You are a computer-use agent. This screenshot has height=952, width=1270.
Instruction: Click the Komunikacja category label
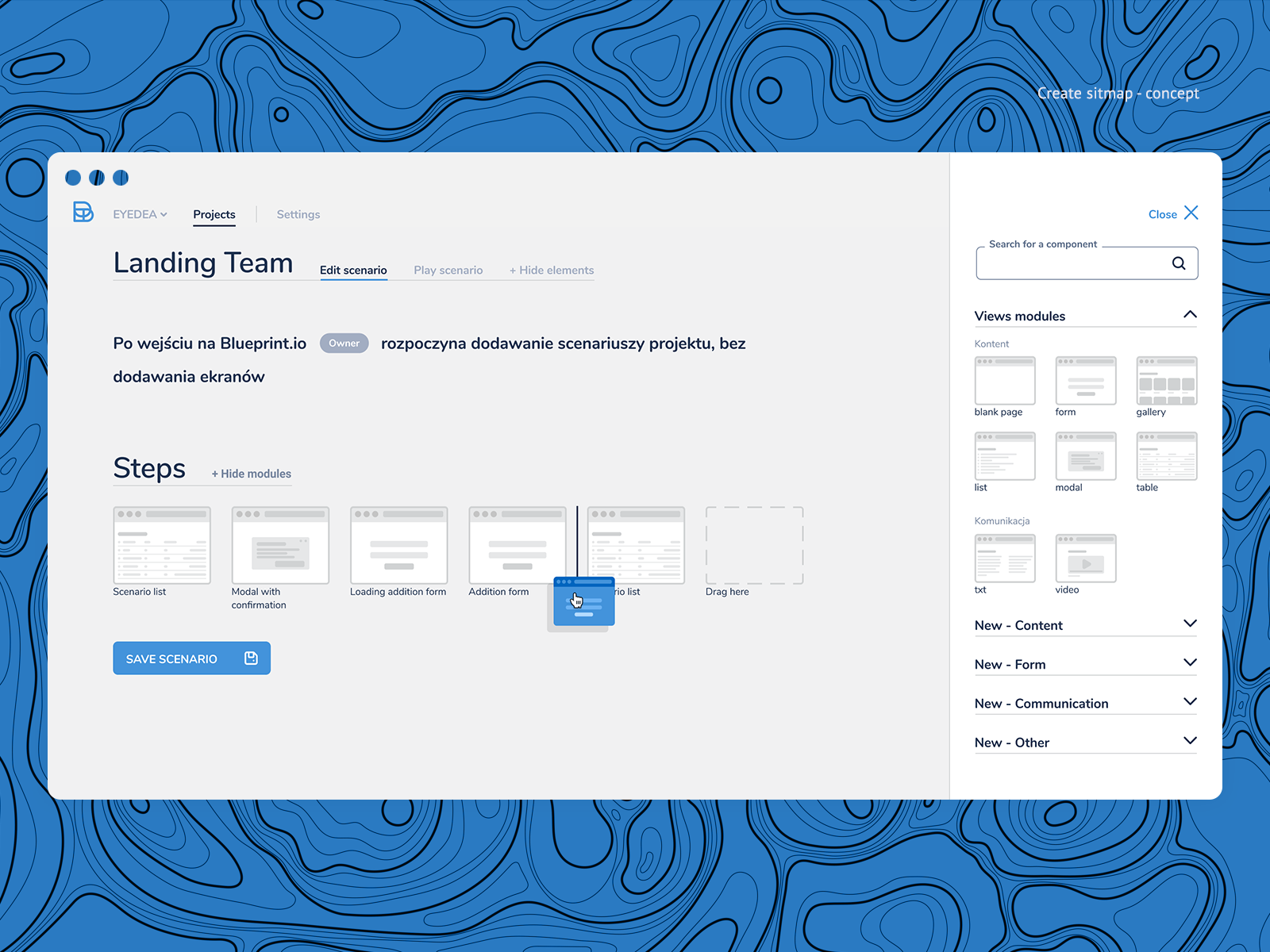[x=1002, y=520]
